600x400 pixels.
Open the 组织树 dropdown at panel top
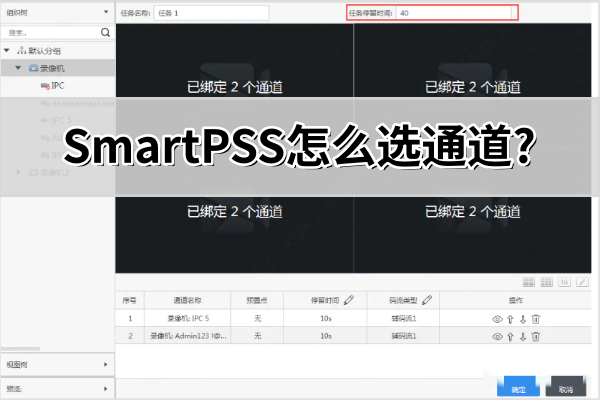106,12
